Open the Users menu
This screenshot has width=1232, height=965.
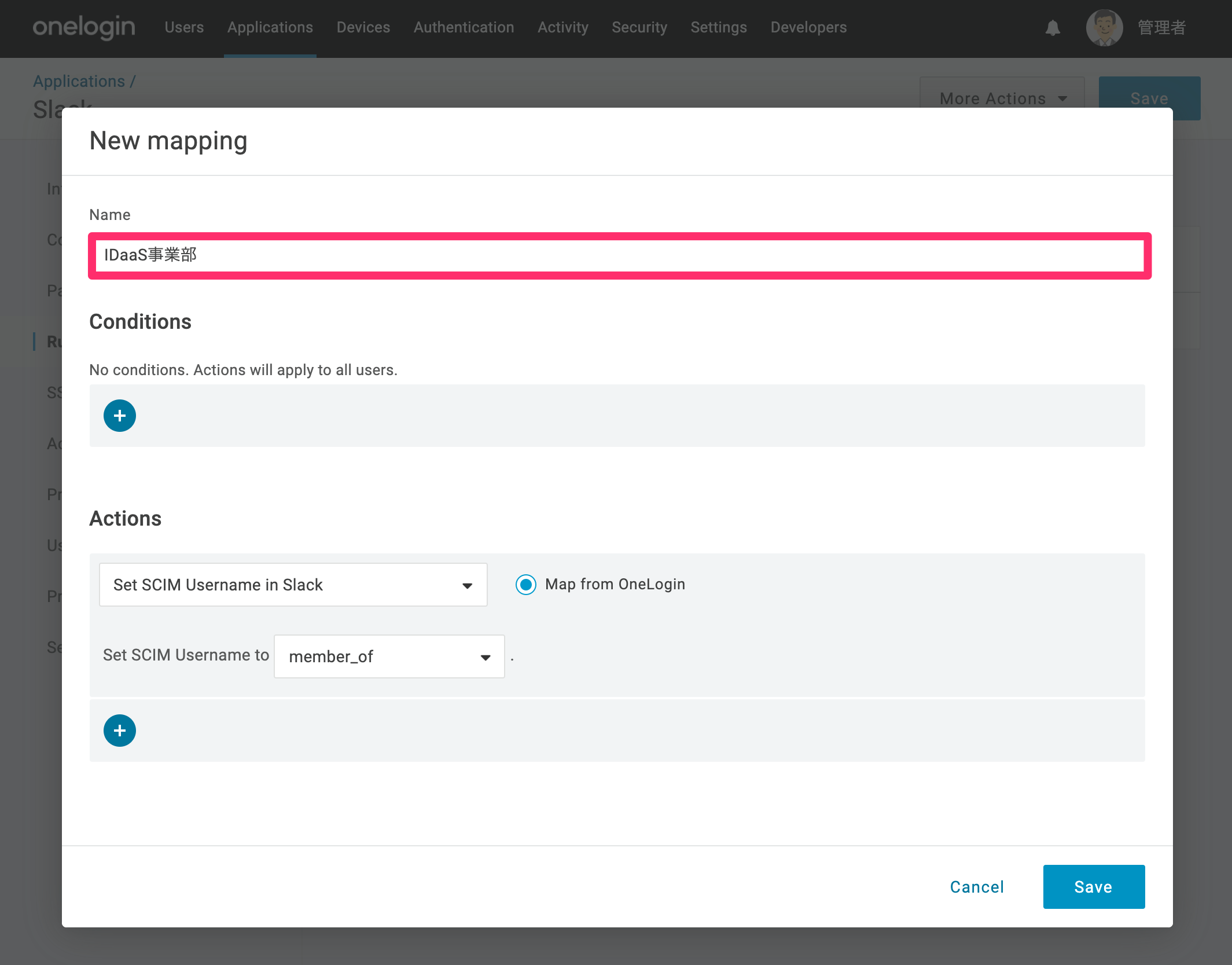click(x=184, y=27)
